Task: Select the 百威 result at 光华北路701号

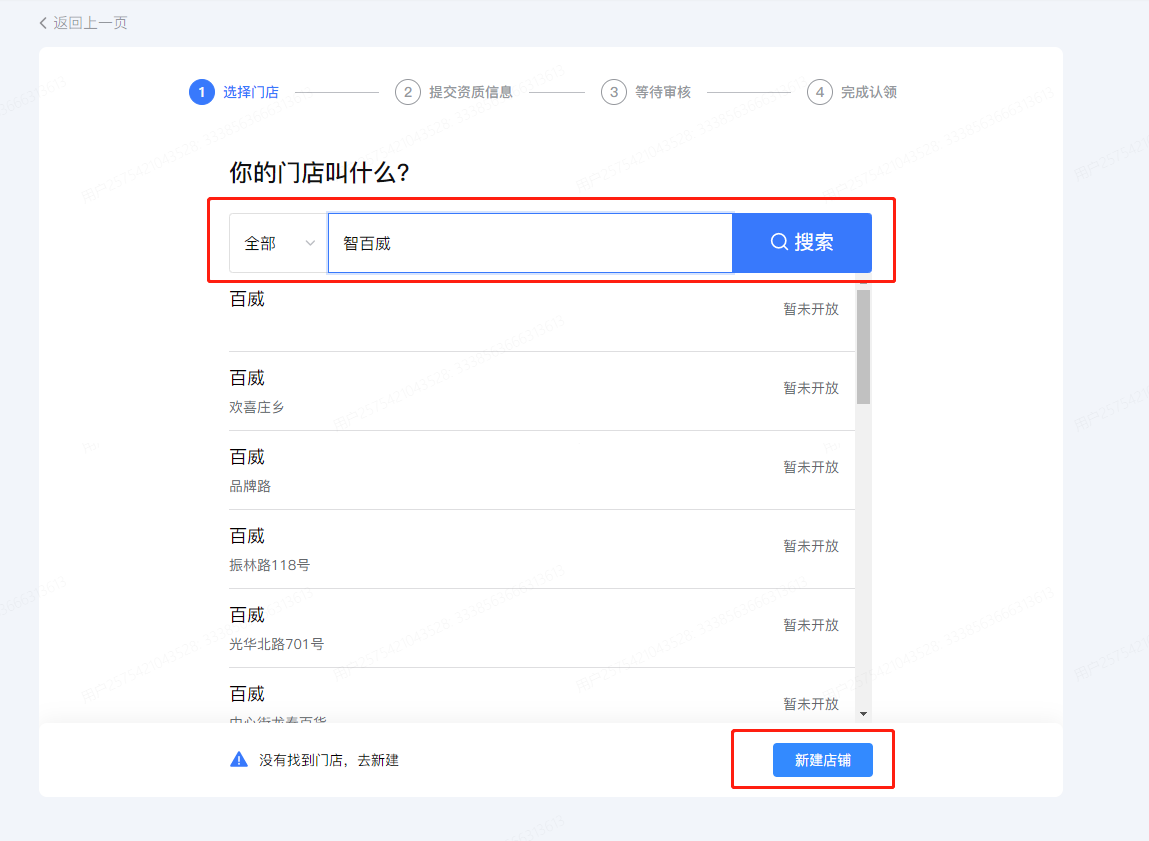Action: click(542, 629)
